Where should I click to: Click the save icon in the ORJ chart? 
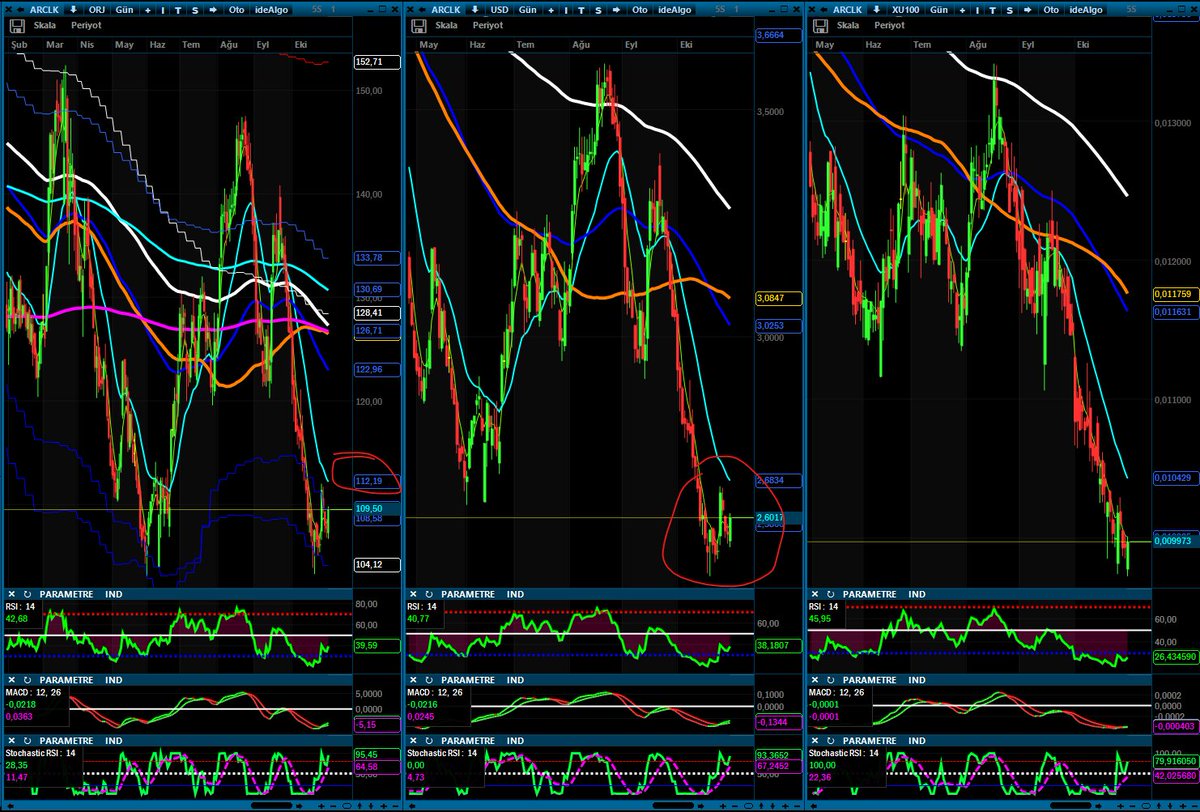[17, 26]
